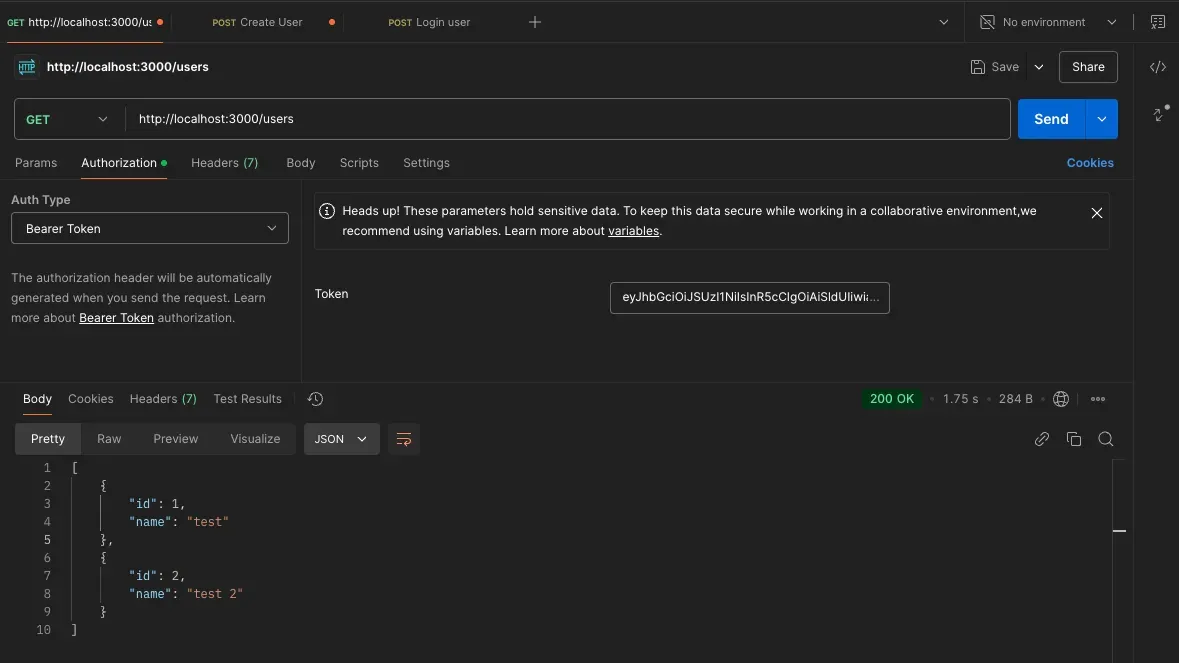
Task: Click the Token input field
Action: click(749, 297)
